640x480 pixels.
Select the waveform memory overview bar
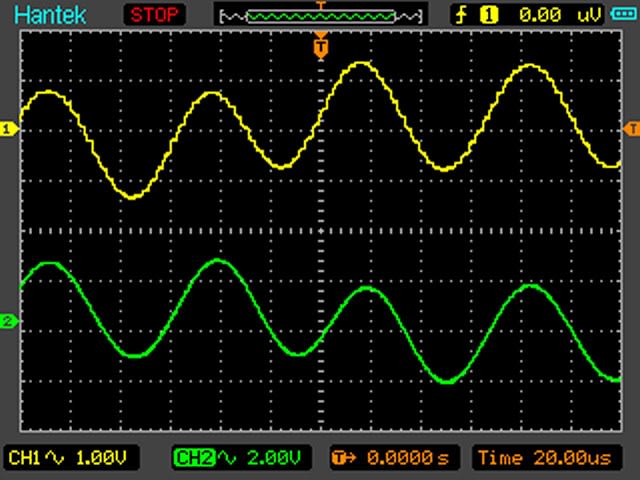321,16
